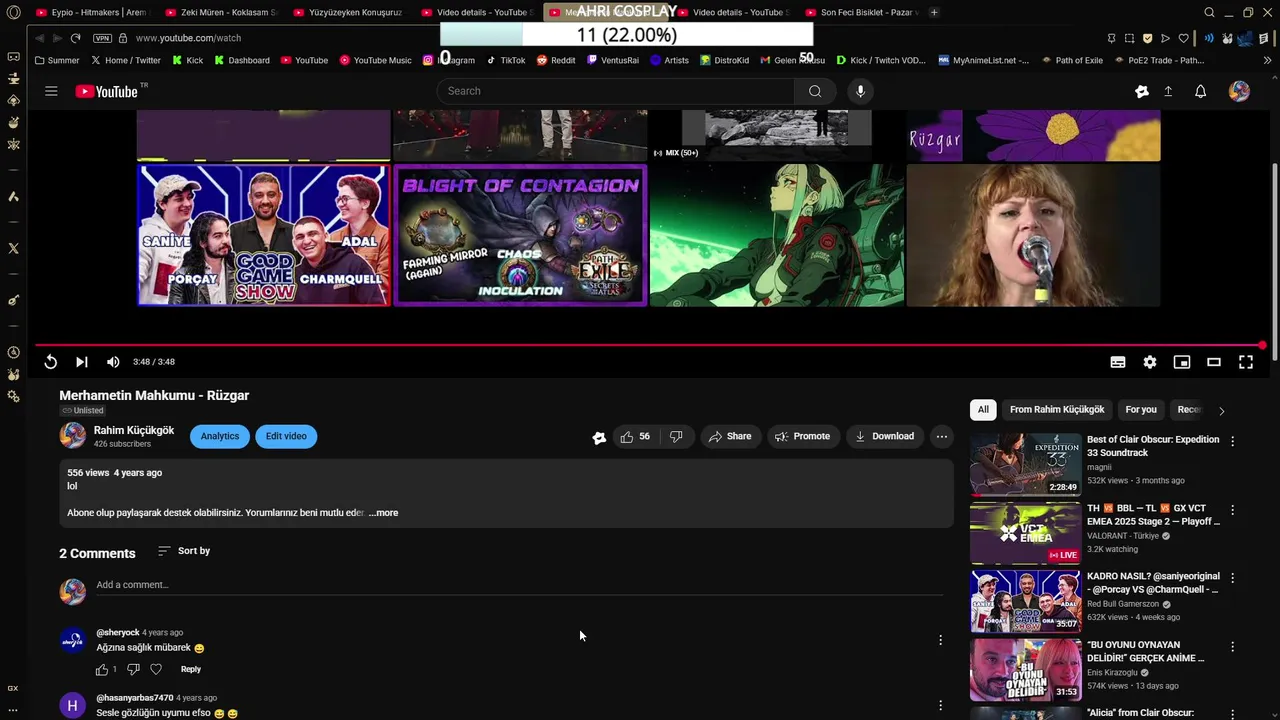The width and height of the screenshot is (1280, 720).
Task: Open the YouTube guide hamburger menu
Action: [51, 91]
